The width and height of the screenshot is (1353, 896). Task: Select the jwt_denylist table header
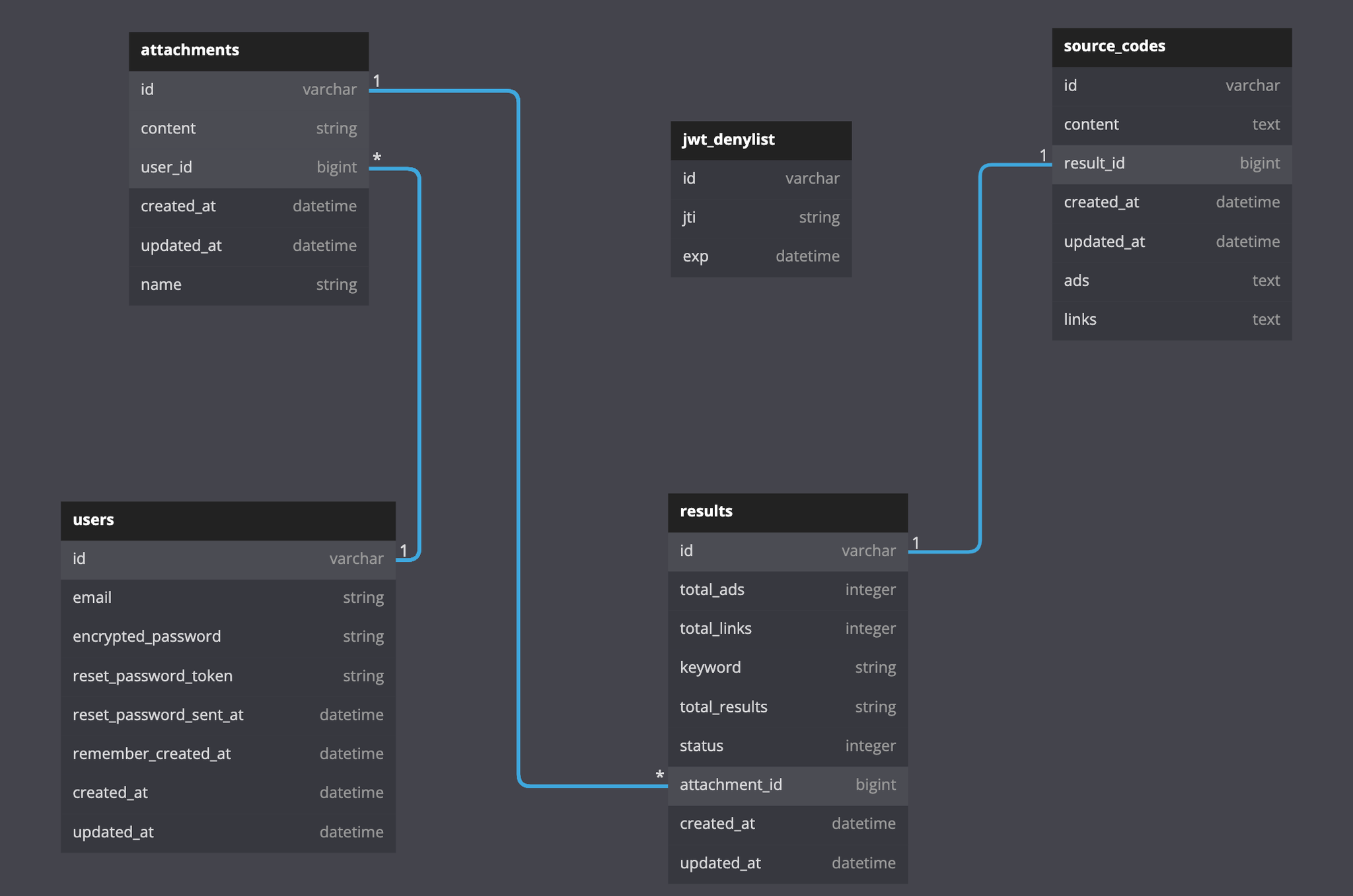click(760, 140)
